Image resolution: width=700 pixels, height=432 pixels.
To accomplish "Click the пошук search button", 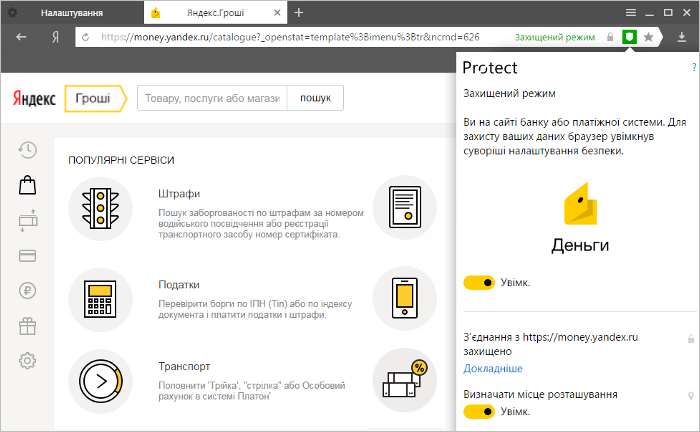I will click(x=316, y=98).
